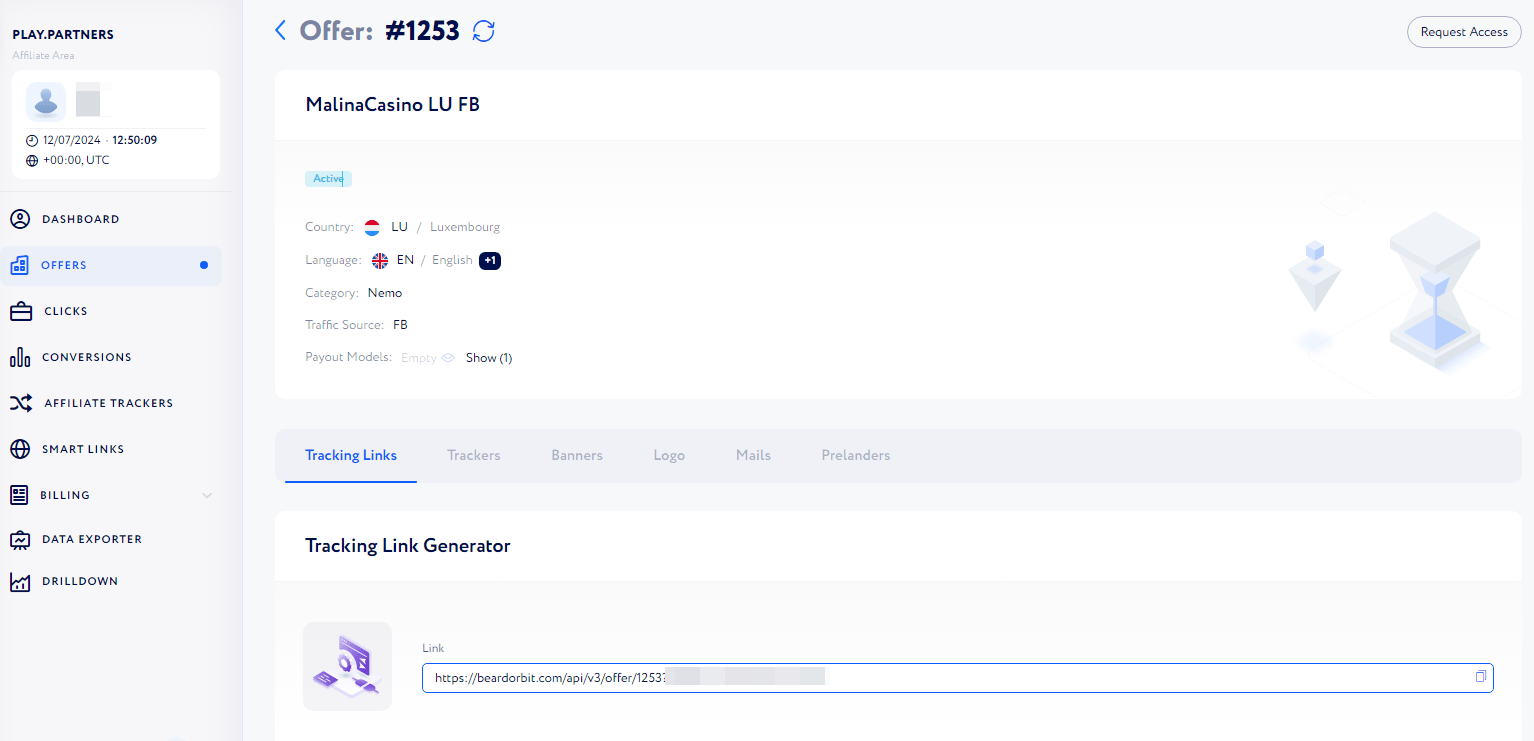The image size is (1534, 741).
Task: Click the MalinaCasino LU FB title
Action: (393, 104)
